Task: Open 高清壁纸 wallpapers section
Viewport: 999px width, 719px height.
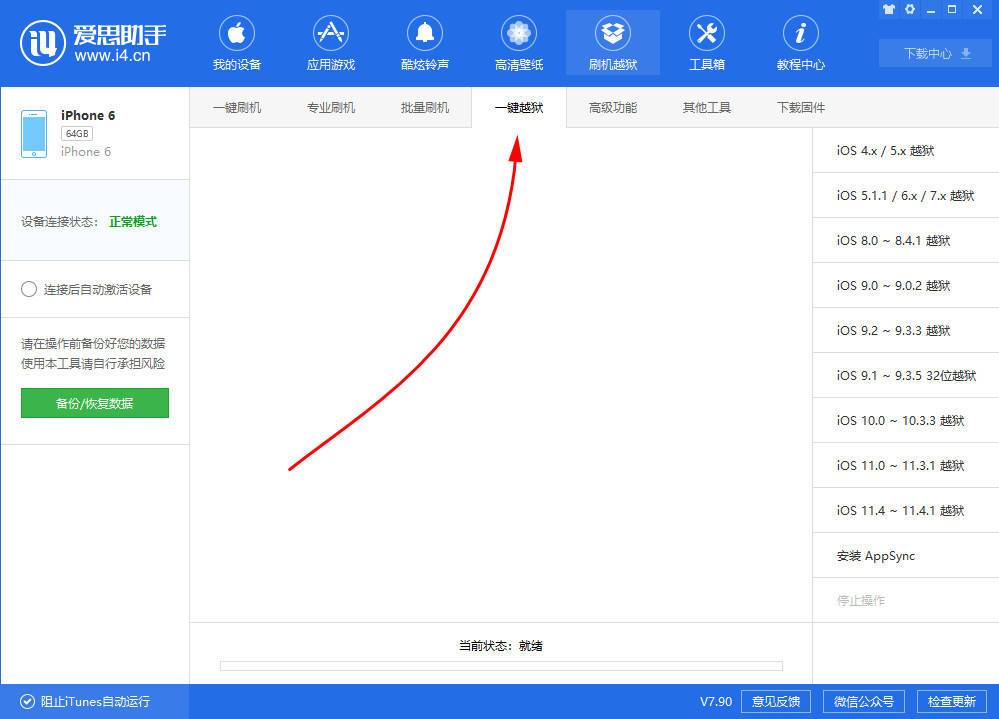Action: (518, 42)
